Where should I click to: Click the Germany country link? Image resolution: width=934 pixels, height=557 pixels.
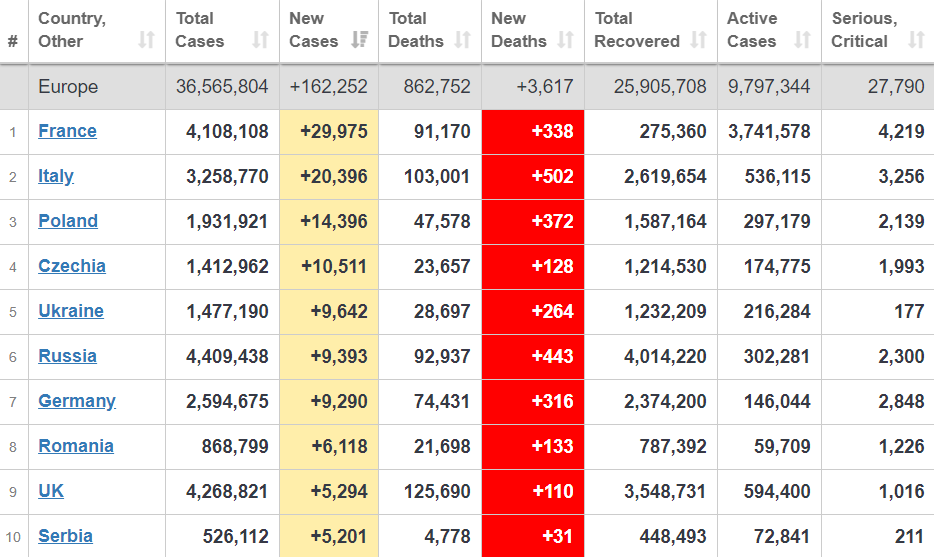77,401
